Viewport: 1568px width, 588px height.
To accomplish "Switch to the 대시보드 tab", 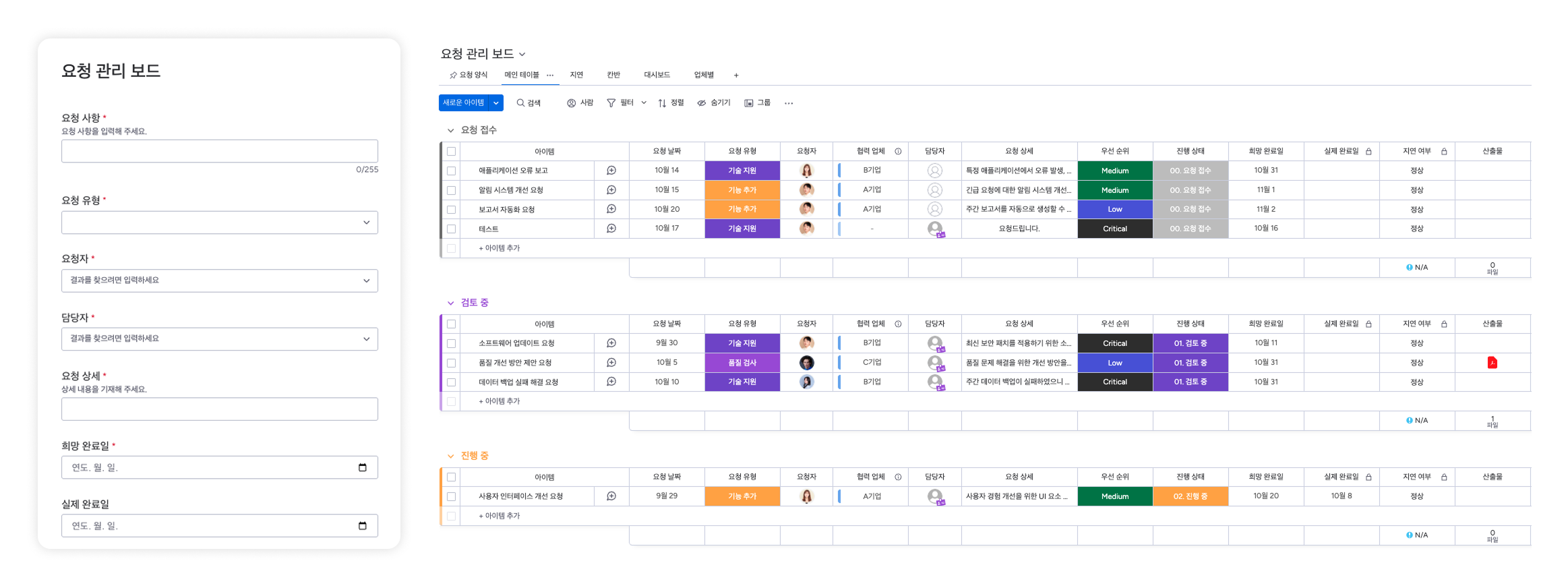I will [657, 75].
